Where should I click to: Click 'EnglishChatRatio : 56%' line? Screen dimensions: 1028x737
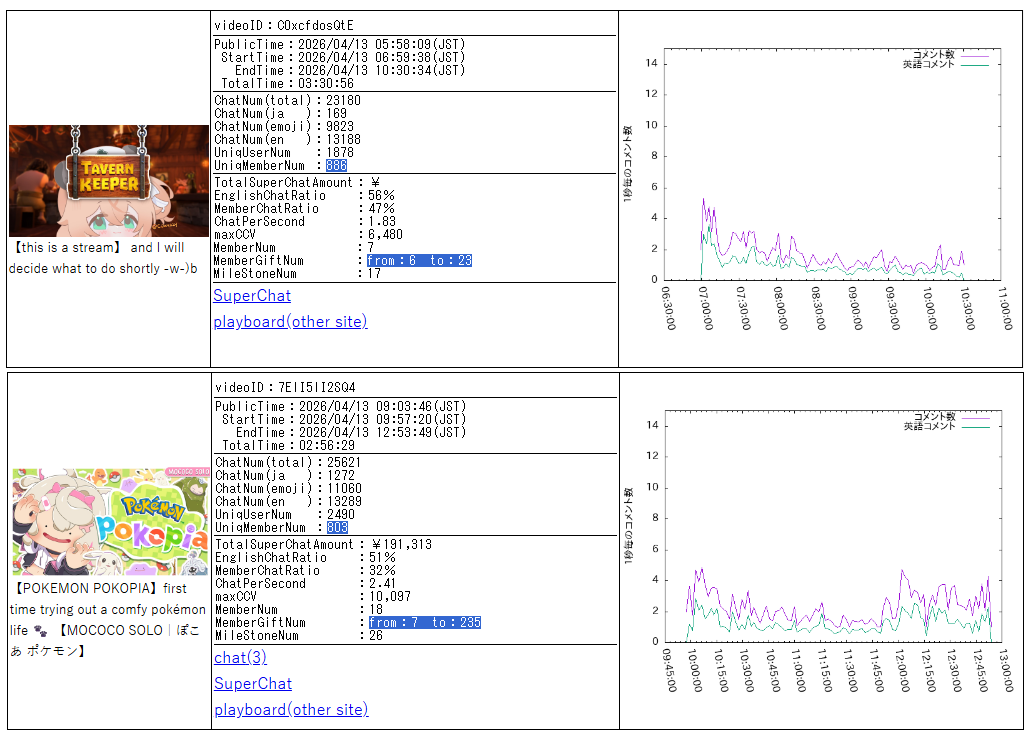(304, 195)
